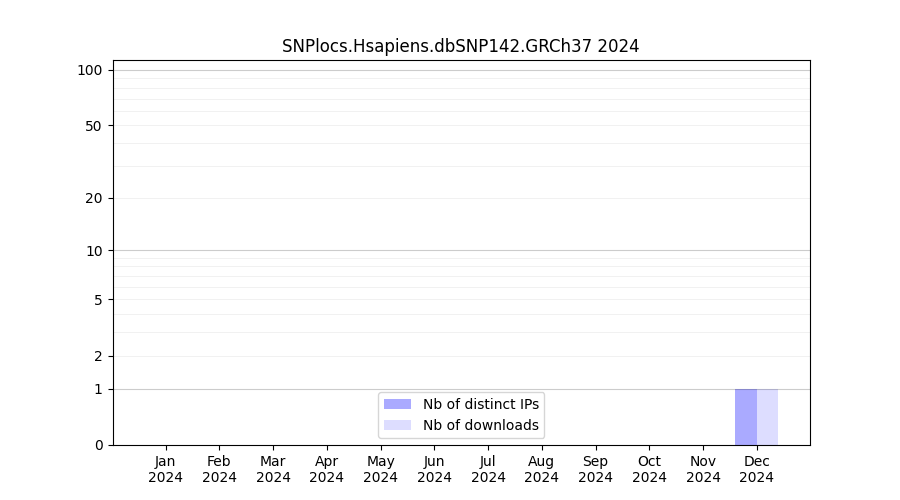Click the light lavender downloads legend swatch
900x500 pixels.
[397, 425]
